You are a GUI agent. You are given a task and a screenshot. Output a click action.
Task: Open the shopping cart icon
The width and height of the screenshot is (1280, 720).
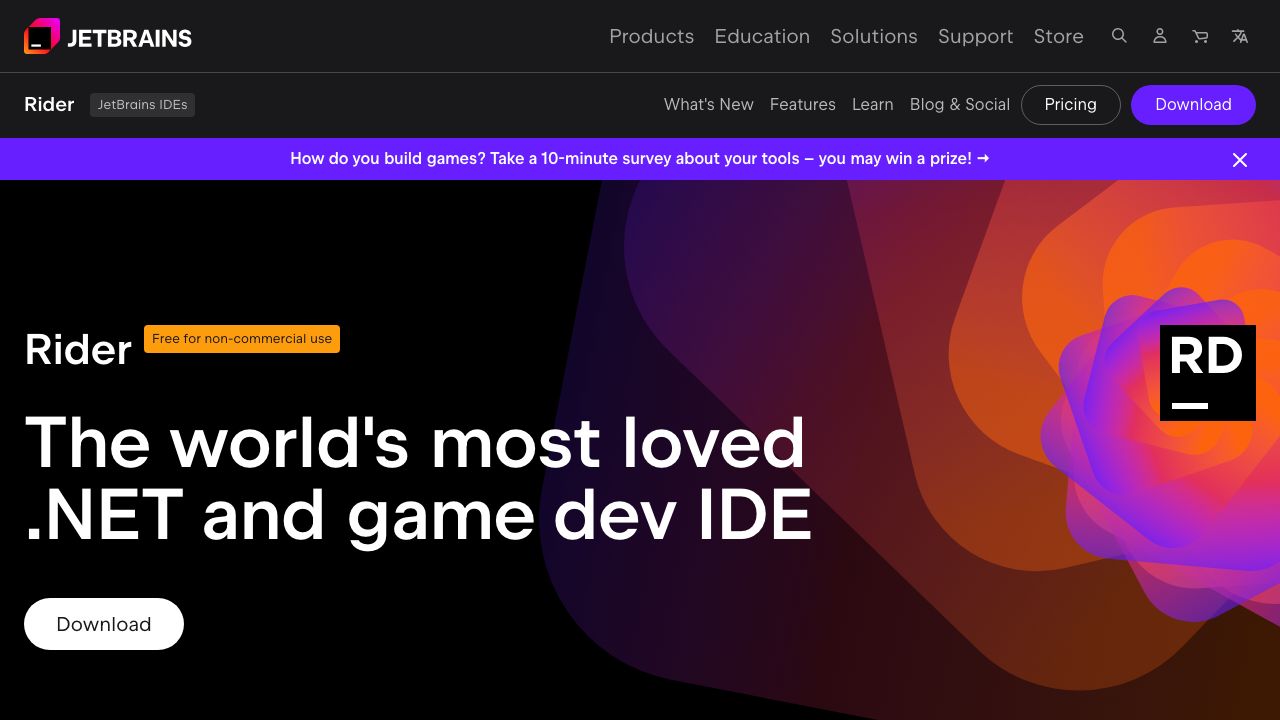pyautogui.click(x=1200, y=36)
